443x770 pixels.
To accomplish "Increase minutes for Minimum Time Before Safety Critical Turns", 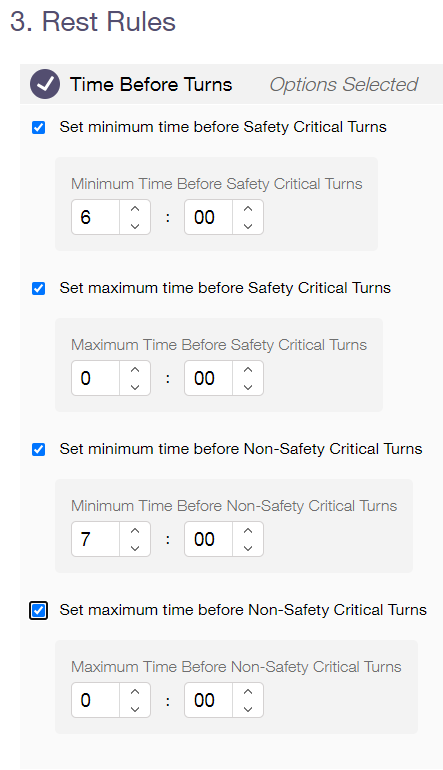I will click(248, 209).
